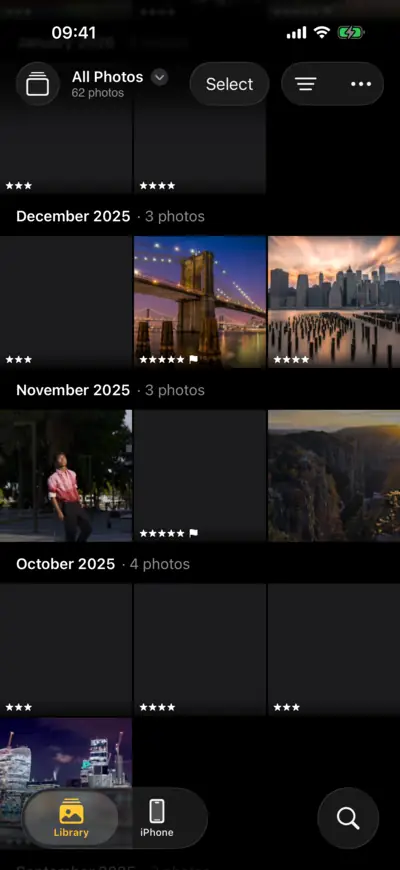This screenshot has height=870, width=400.
Task: Switch to the Library tab
Action: tap(71, 818)
